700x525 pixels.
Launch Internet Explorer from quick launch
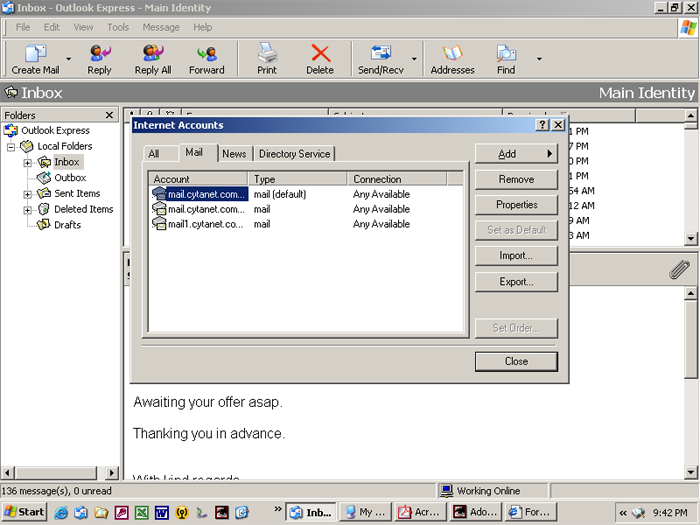[61, 512]
